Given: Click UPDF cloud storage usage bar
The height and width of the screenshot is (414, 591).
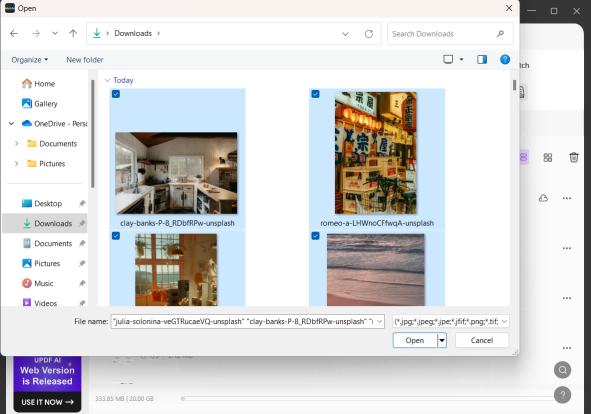Looking at the screenshot, I should (x=367, y=399).
